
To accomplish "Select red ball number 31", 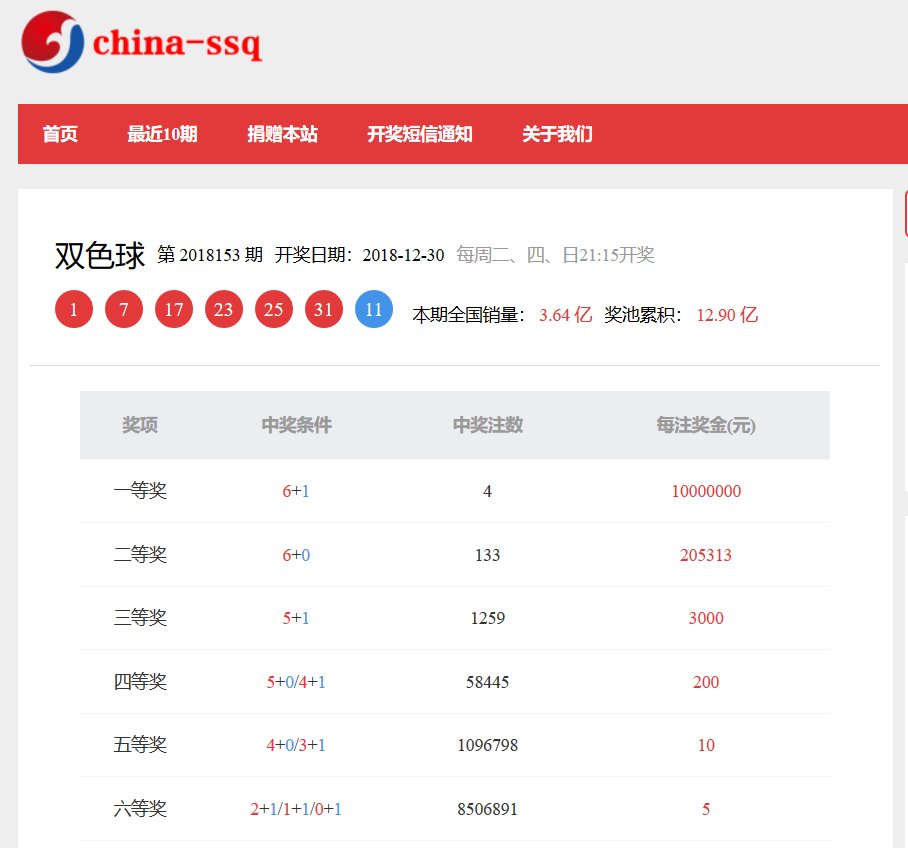I will tap(323, 309).
